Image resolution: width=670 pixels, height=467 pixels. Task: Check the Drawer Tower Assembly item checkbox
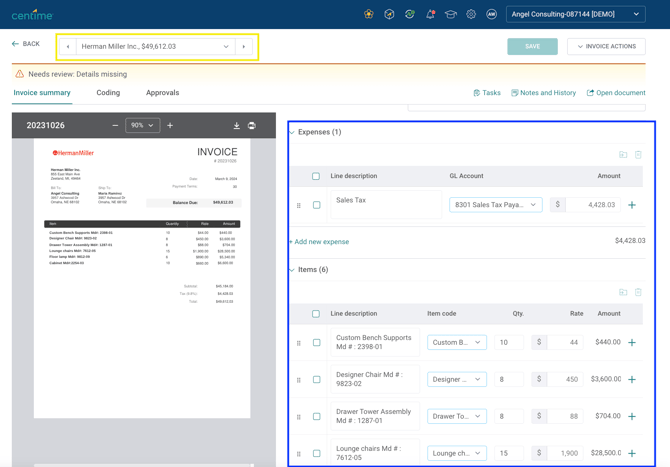coord(317,417)
